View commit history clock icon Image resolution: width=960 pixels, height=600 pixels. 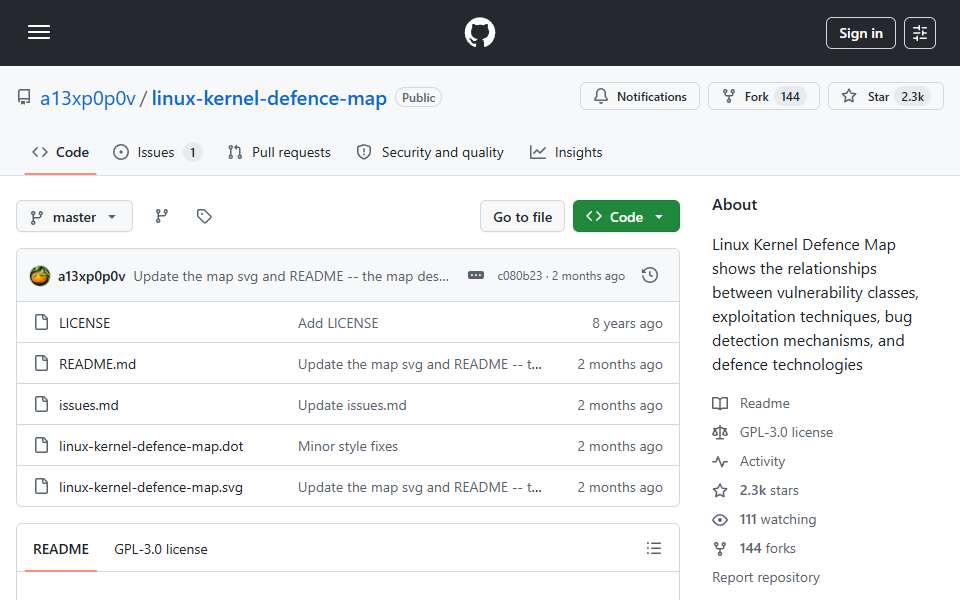point(650,276)
